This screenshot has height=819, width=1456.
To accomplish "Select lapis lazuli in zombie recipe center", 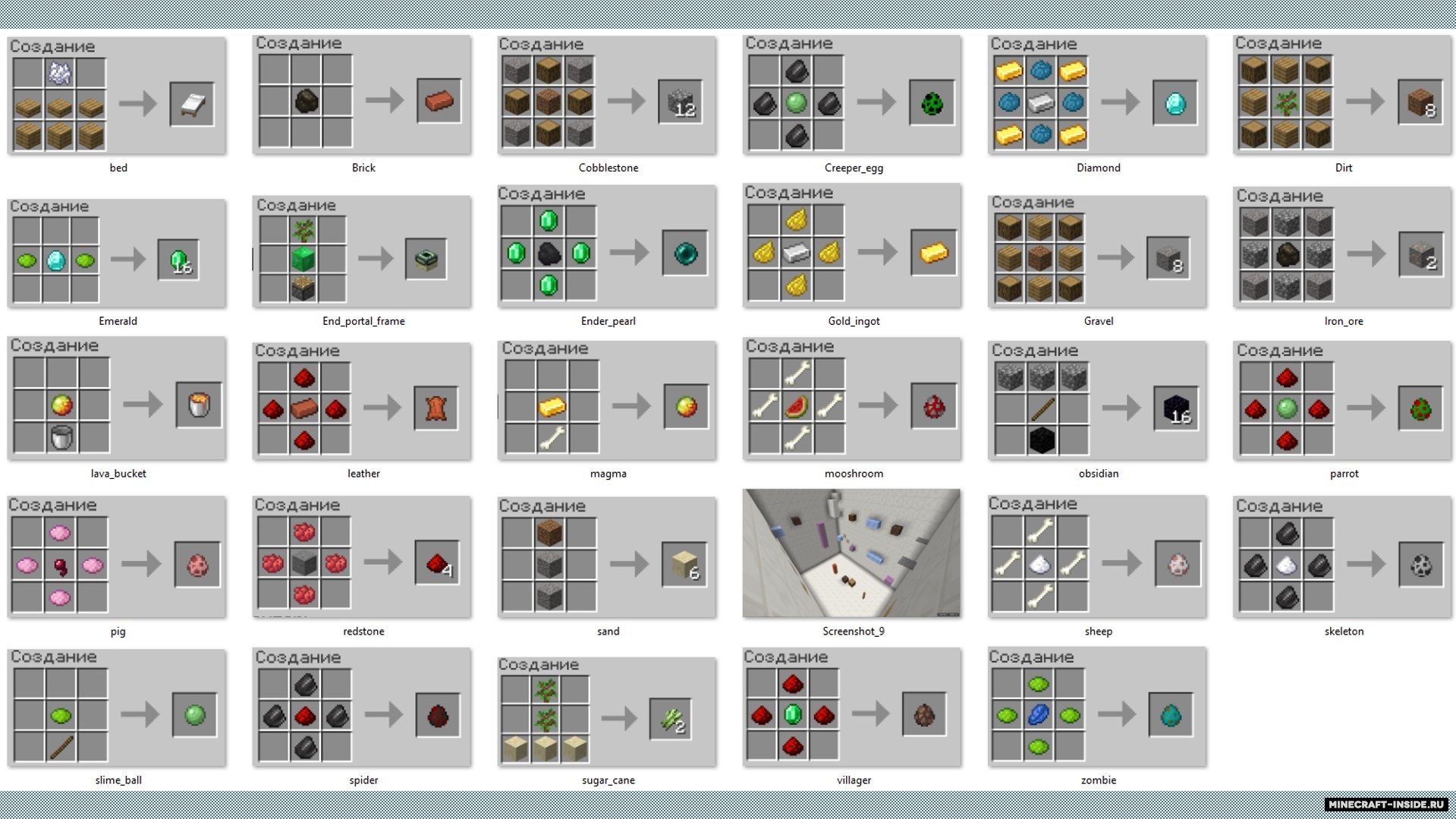I will pos(1038,714).
